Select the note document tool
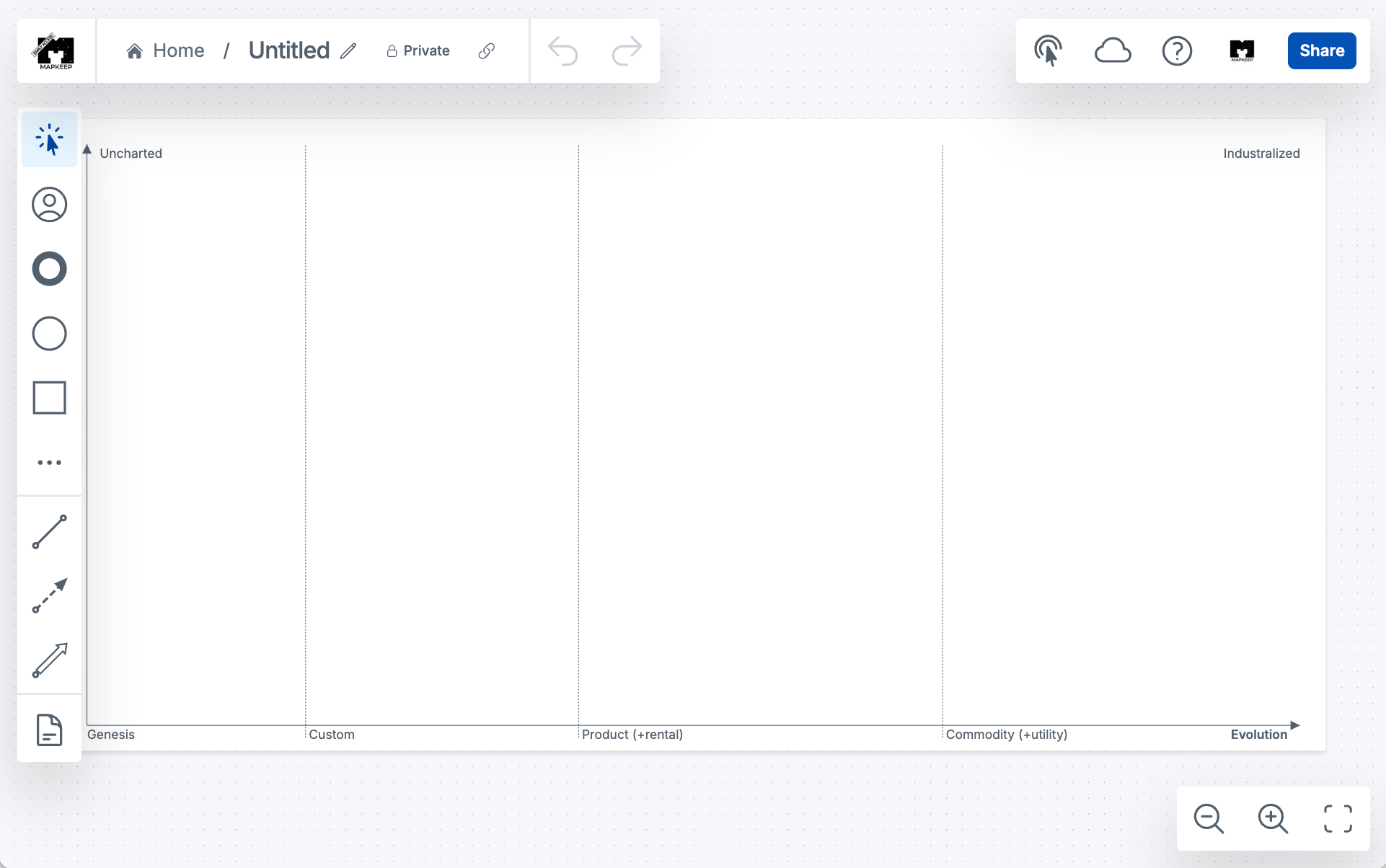The image size is (1386, 868). (x=49, y=730)
